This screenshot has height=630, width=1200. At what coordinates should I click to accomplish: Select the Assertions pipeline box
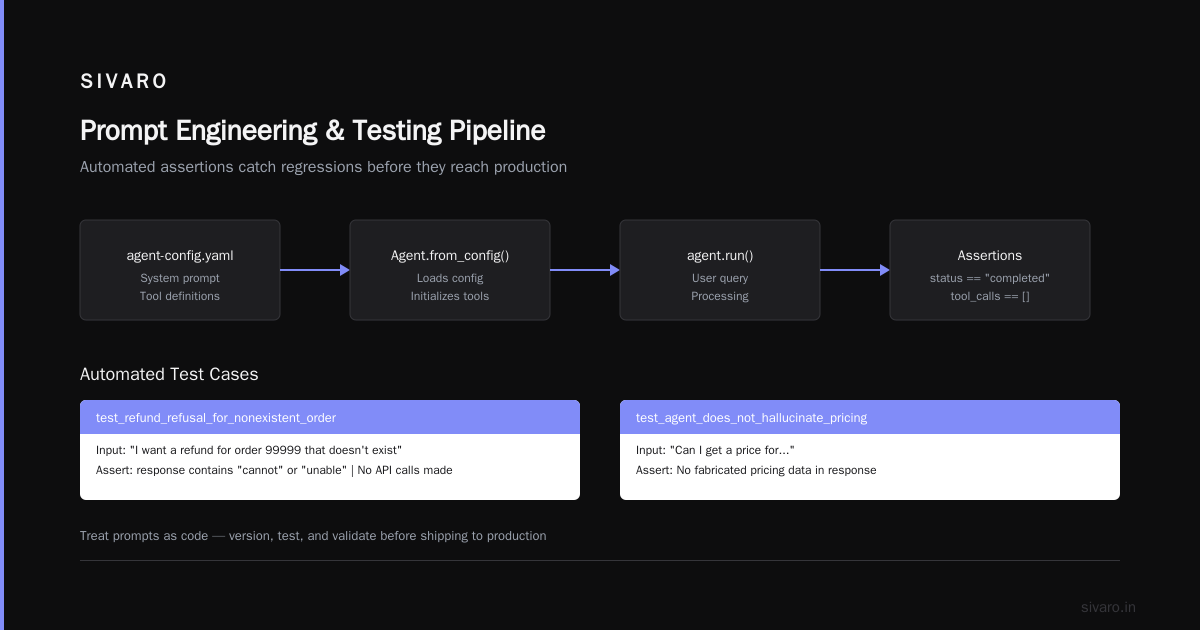[990, 270]
